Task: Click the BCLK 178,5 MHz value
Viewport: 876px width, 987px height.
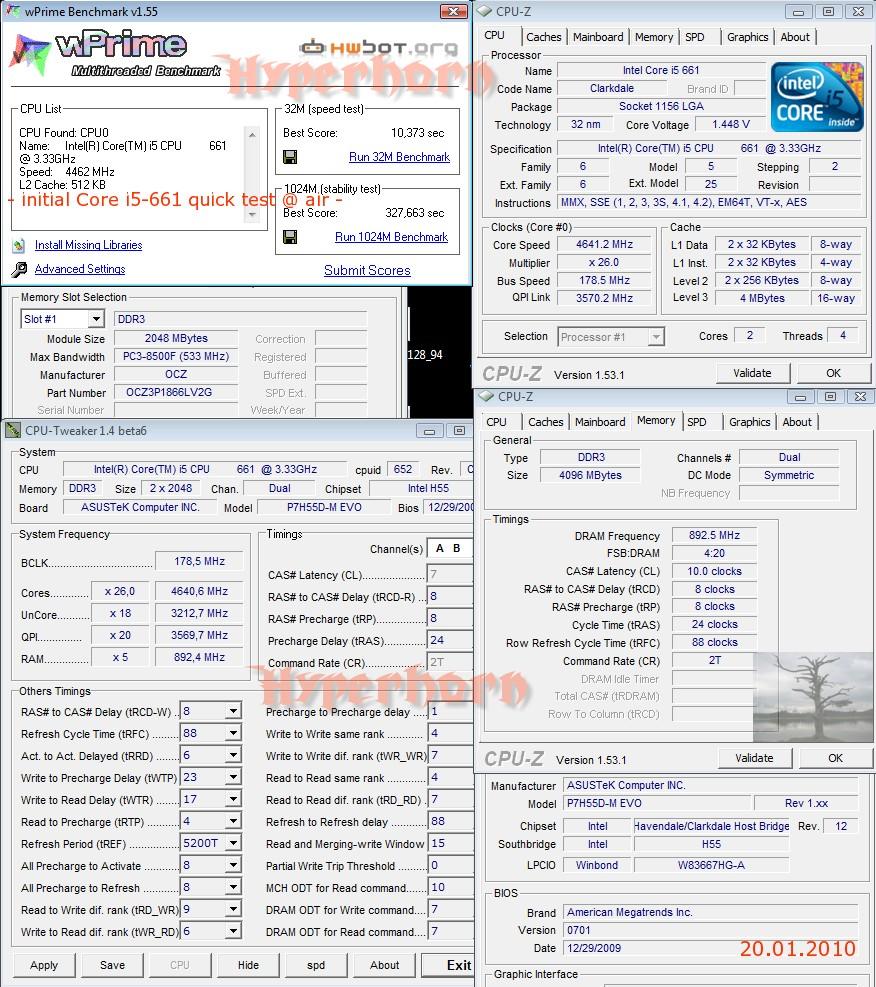Action: point(199,561)
